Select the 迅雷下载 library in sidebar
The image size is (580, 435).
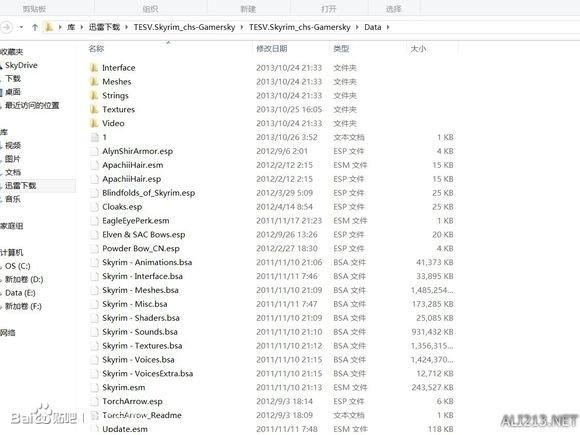click(20, 185)
